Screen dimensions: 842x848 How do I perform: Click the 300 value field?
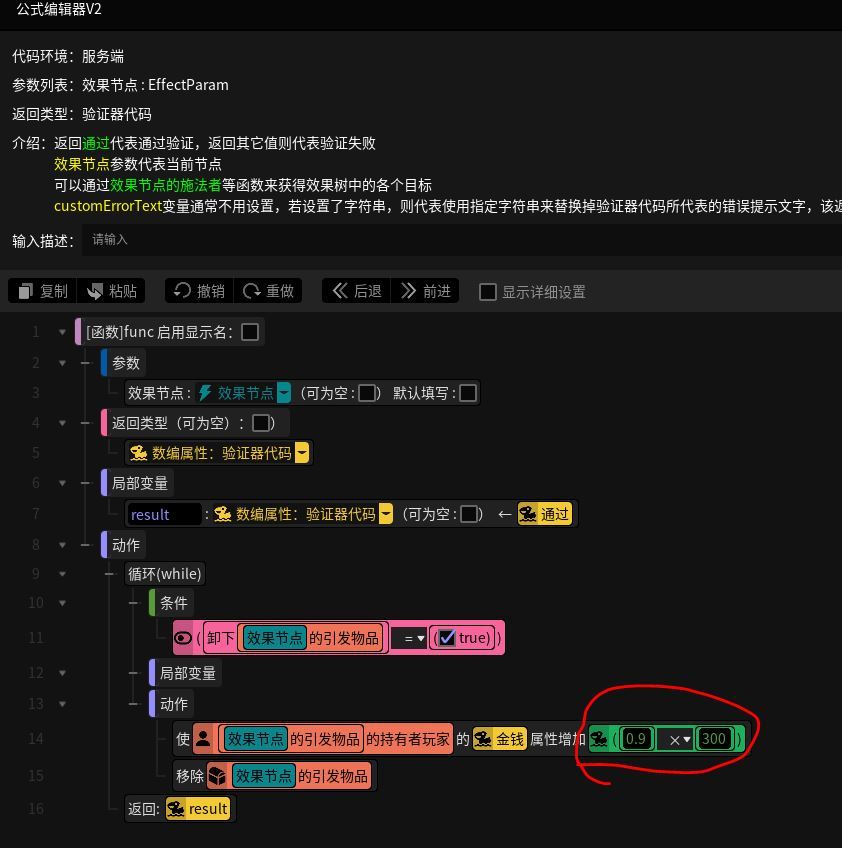coord(714,739)
